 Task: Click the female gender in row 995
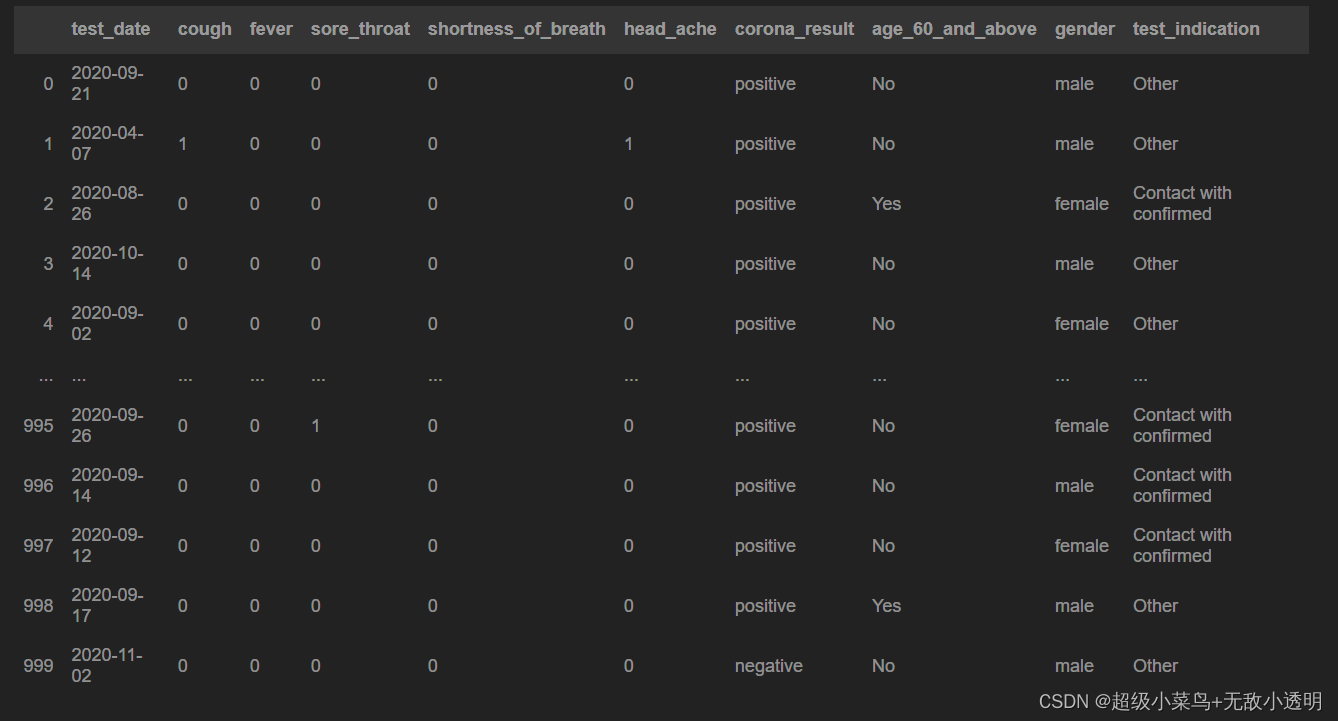click(1082, 426)
